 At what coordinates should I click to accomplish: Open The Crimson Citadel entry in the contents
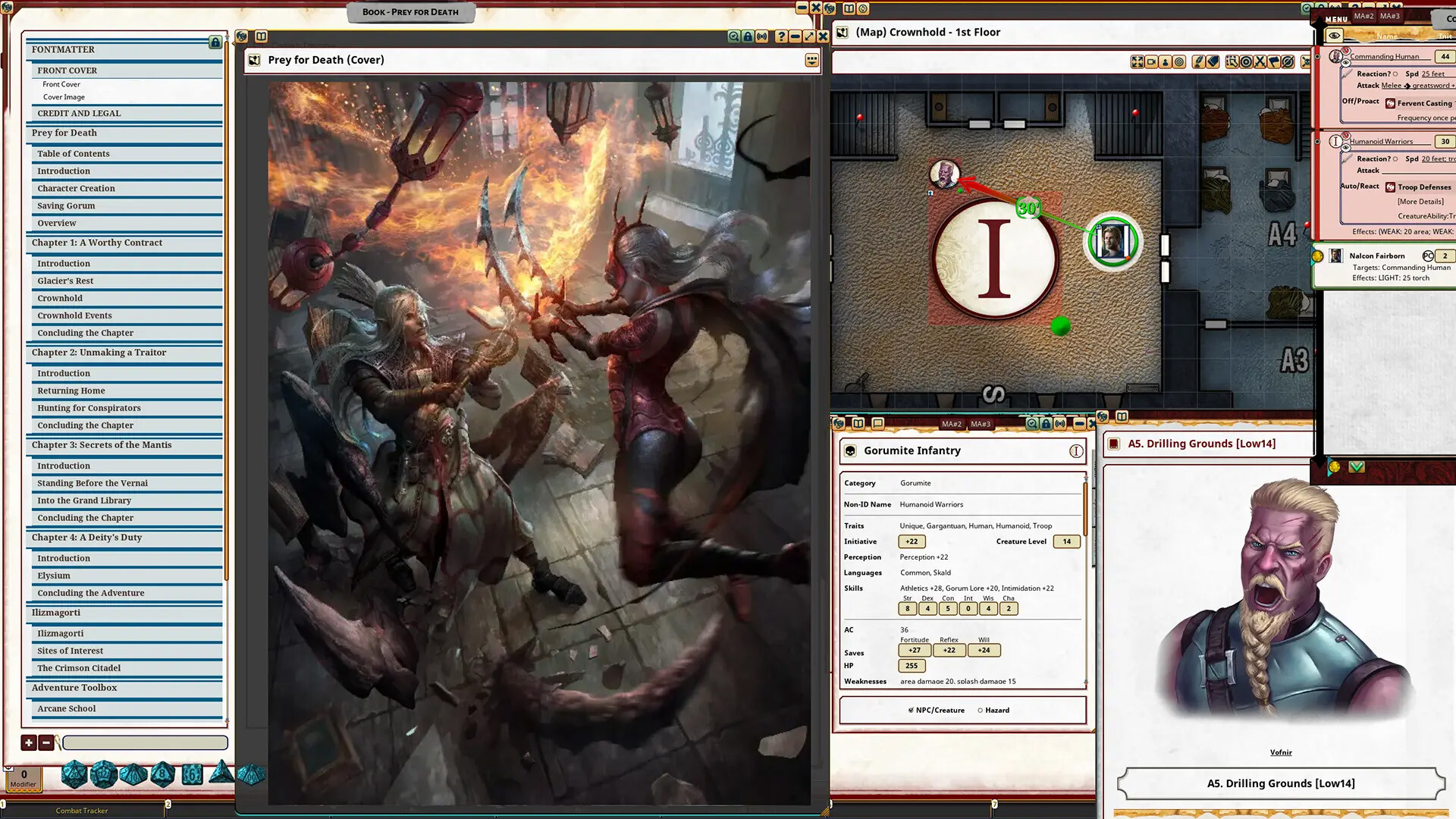[77, 668]
